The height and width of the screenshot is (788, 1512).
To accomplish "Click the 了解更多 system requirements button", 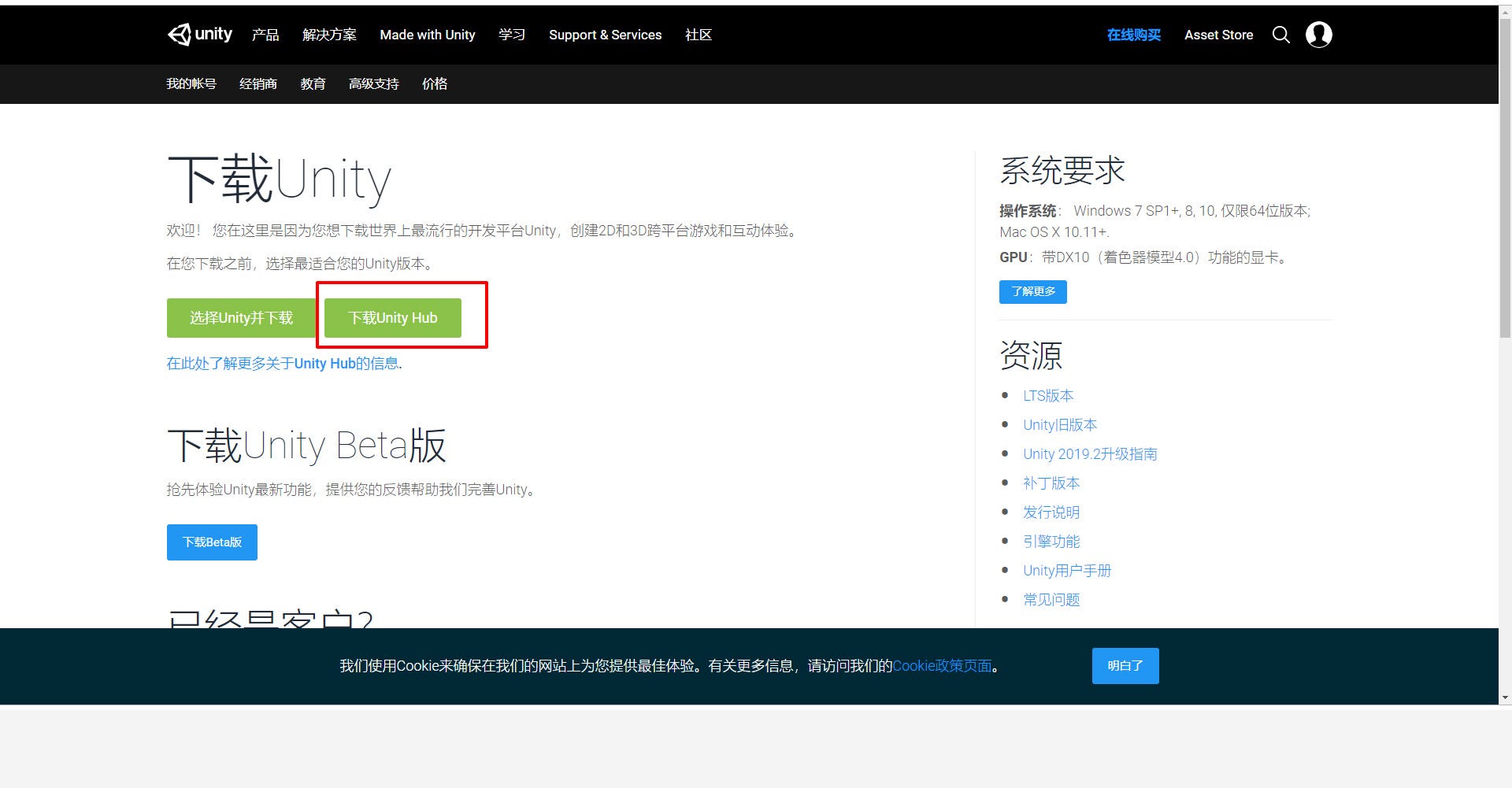I will coord(1033,292).
